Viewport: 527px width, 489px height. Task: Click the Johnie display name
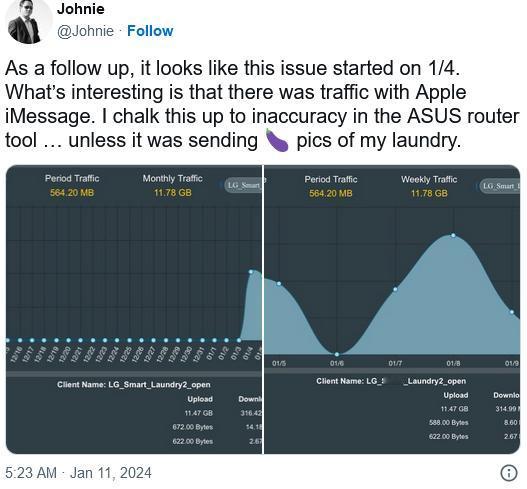81,9
